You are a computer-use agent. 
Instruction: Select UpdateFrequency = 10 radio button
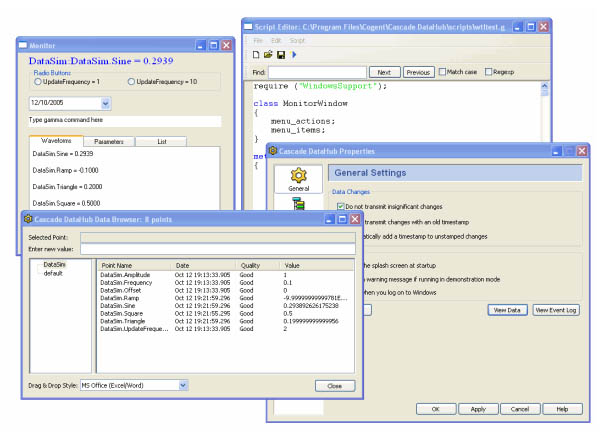pyautogui.click(x=131, y=82)
